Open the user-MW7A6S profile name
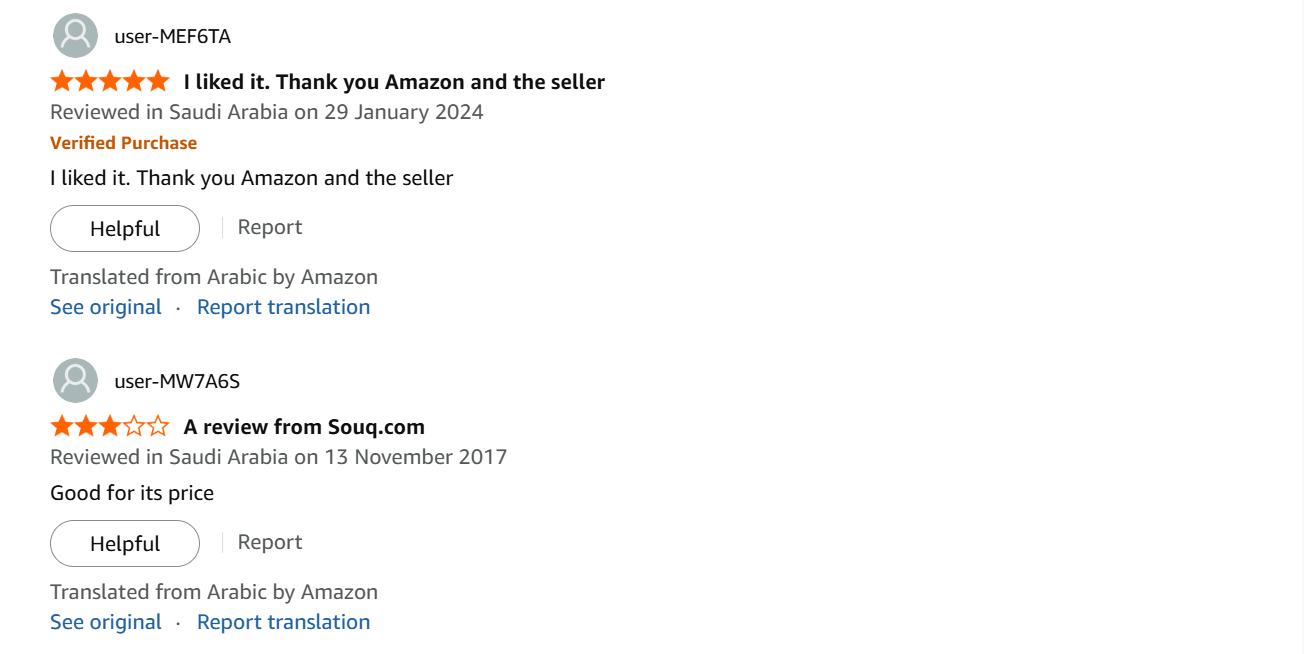This screenshot has height=654, width=1304. pos(177,381)
